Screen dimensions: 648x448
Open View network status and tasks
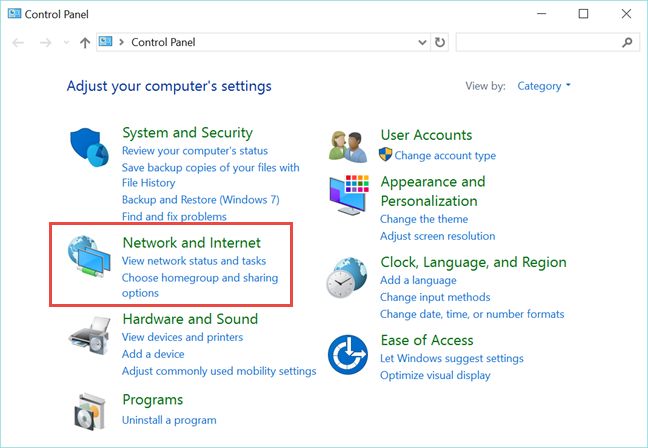[194, 261]
